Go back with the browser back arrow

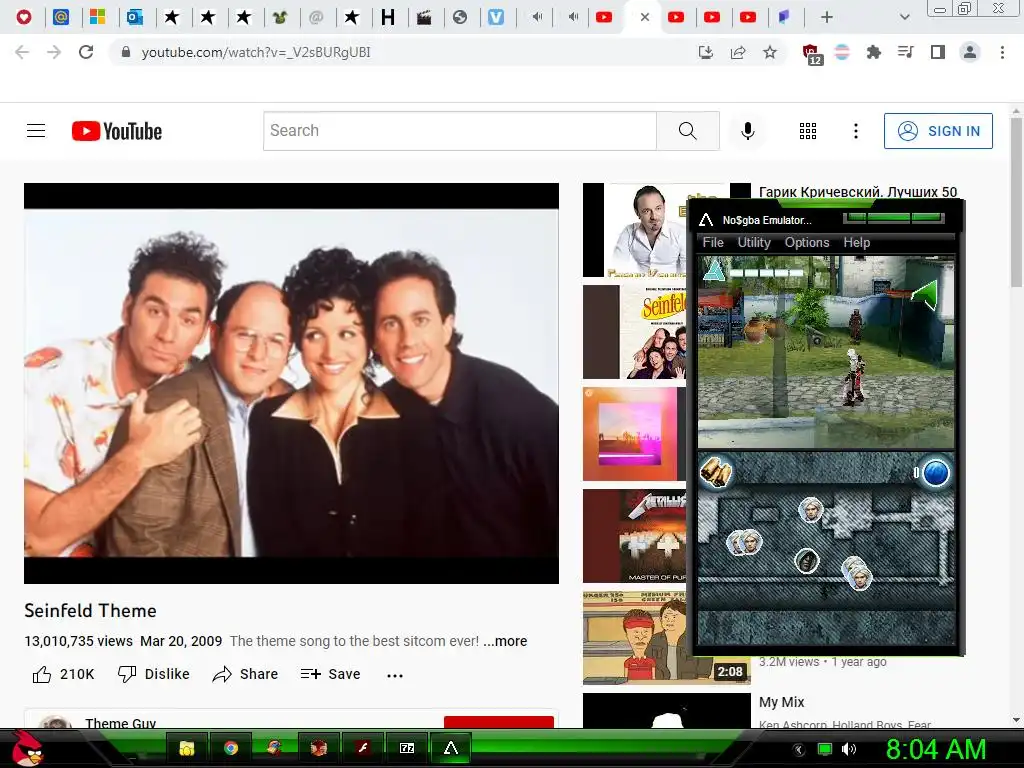click(x=22, y=52)
